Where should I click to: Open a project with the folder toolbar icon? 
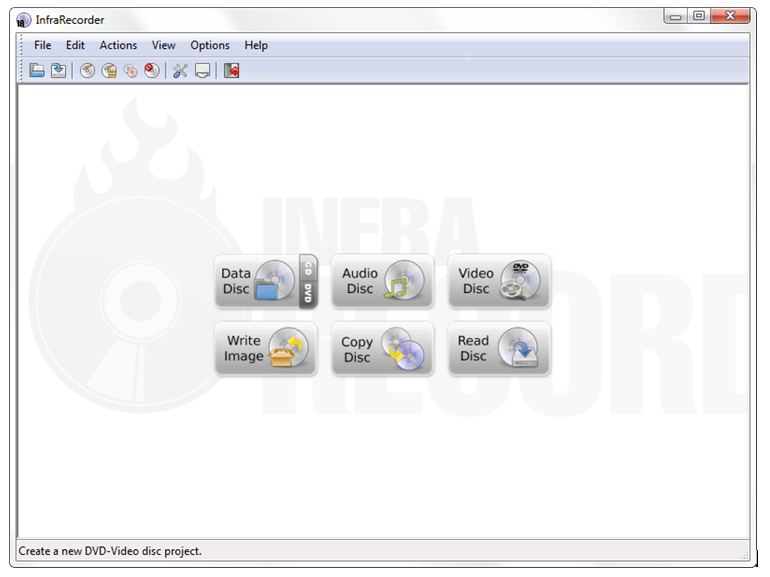click(37, 71)
